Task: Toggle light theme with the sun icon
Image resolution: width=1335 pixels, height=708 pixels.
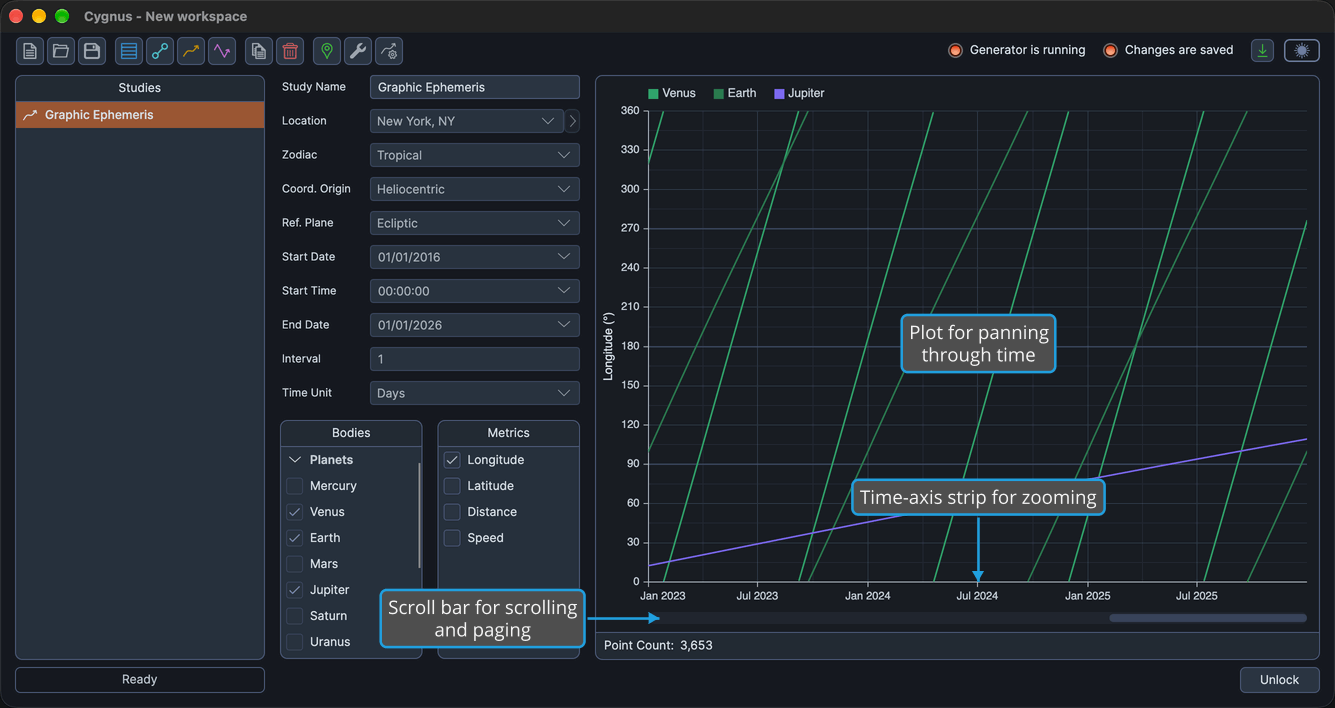Action: tap(1302, 51)
